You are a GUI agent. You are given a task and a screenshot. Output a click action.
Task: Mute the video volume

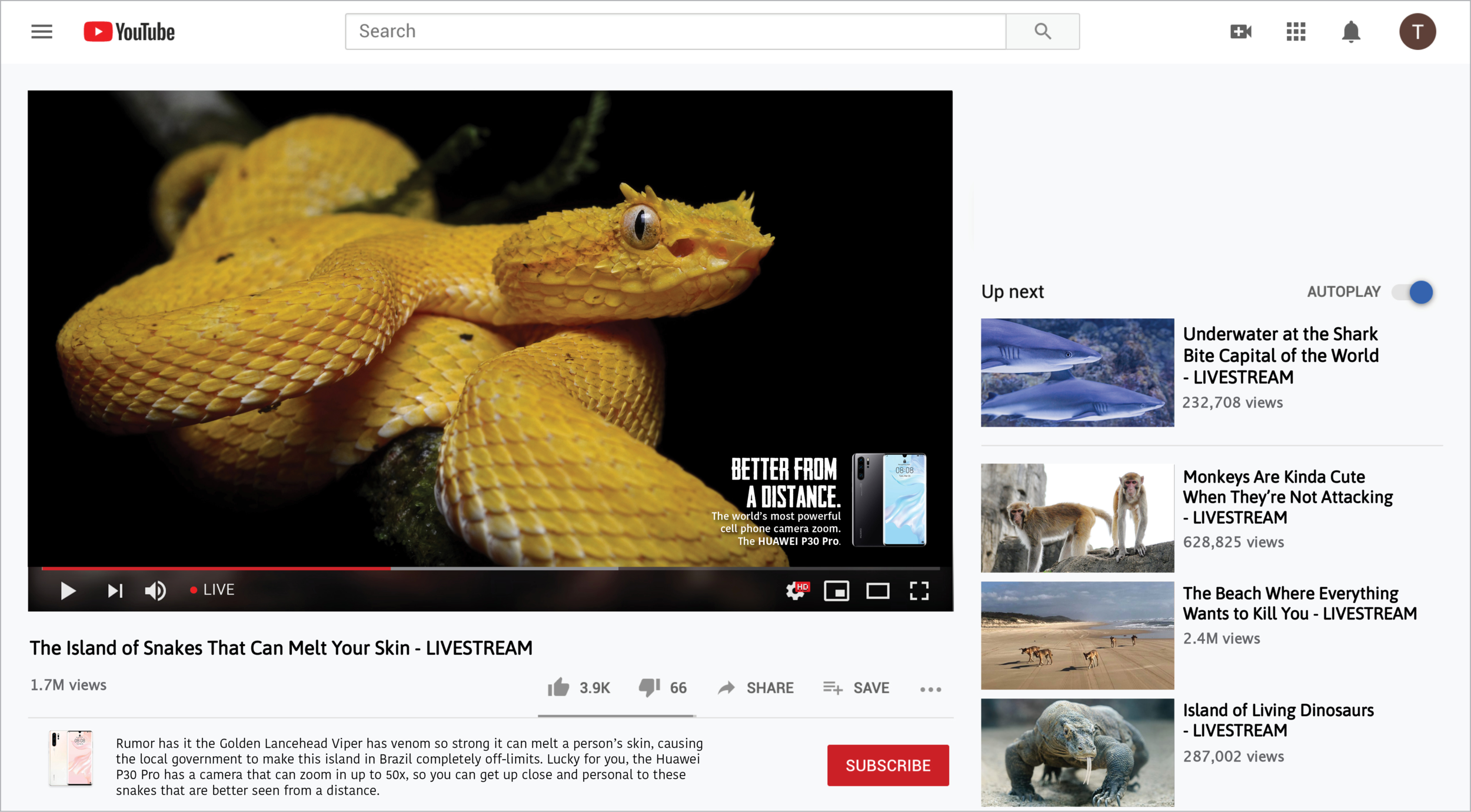pos(155,590)
